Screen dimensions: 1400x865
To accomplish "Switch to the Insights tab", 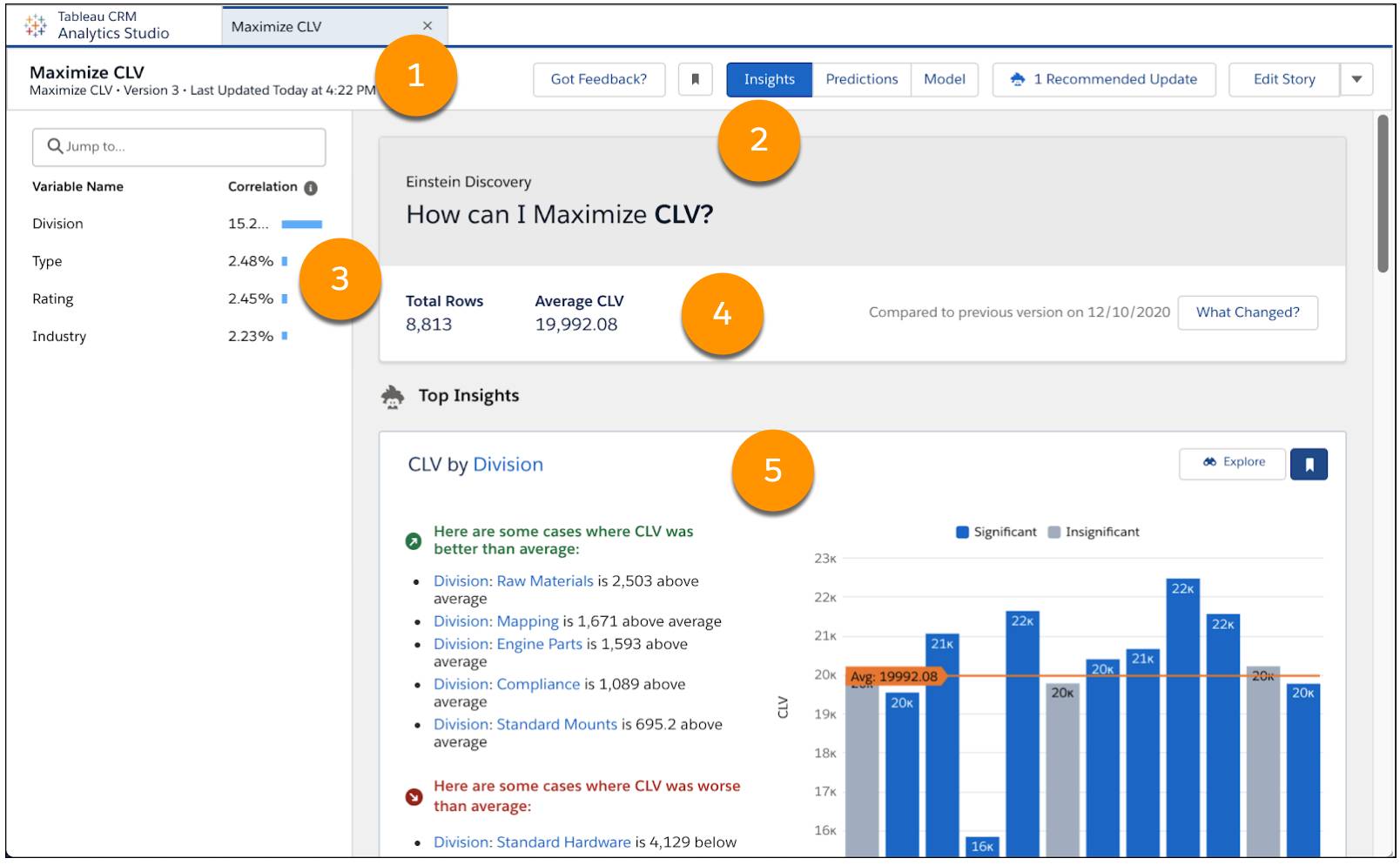I will tap(770, 79).
